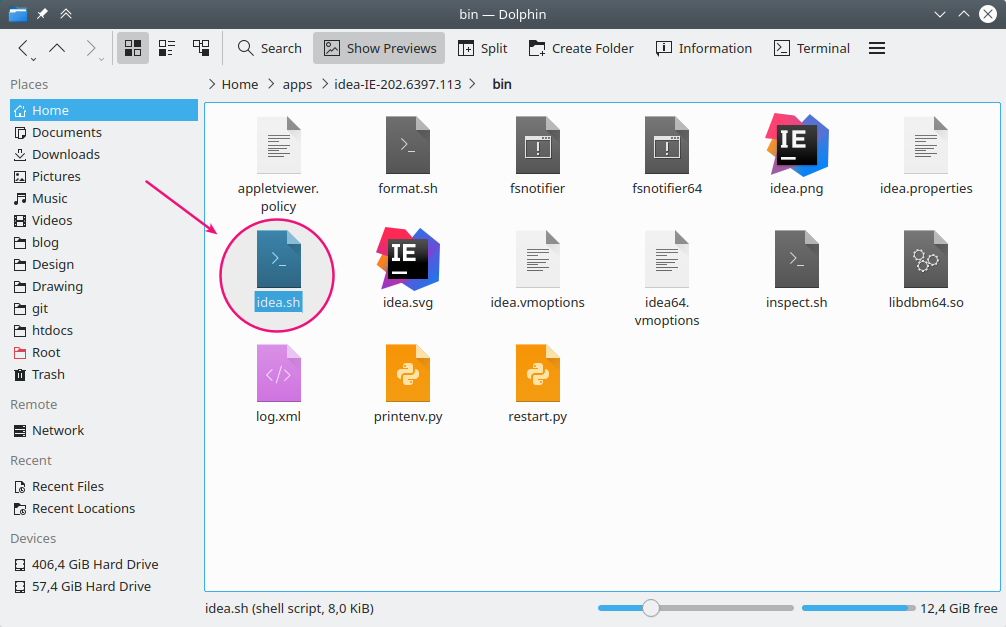Go to the apps breadcrumb folder
1006x627 pixels.
297,84
